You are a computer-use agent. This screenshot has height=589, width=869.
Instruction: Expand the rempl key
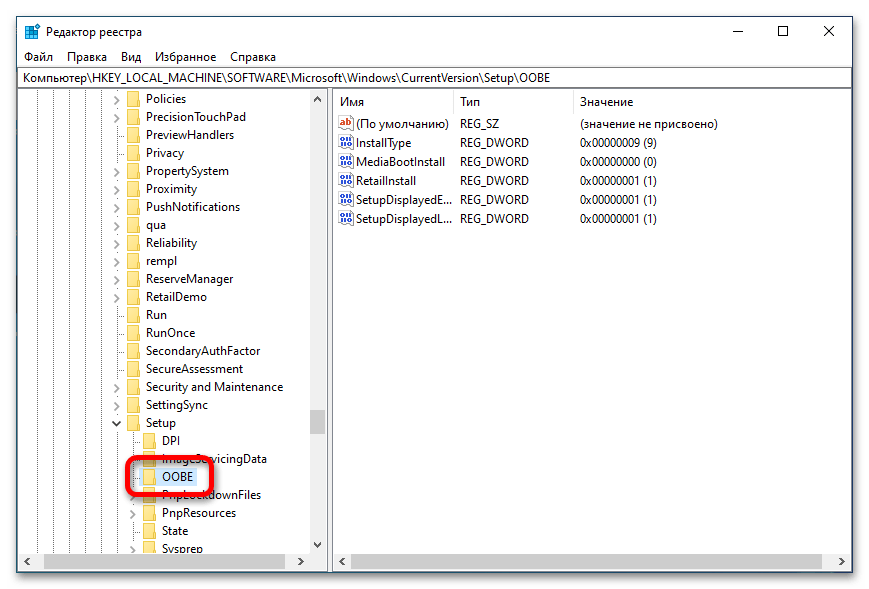(116, 263)
